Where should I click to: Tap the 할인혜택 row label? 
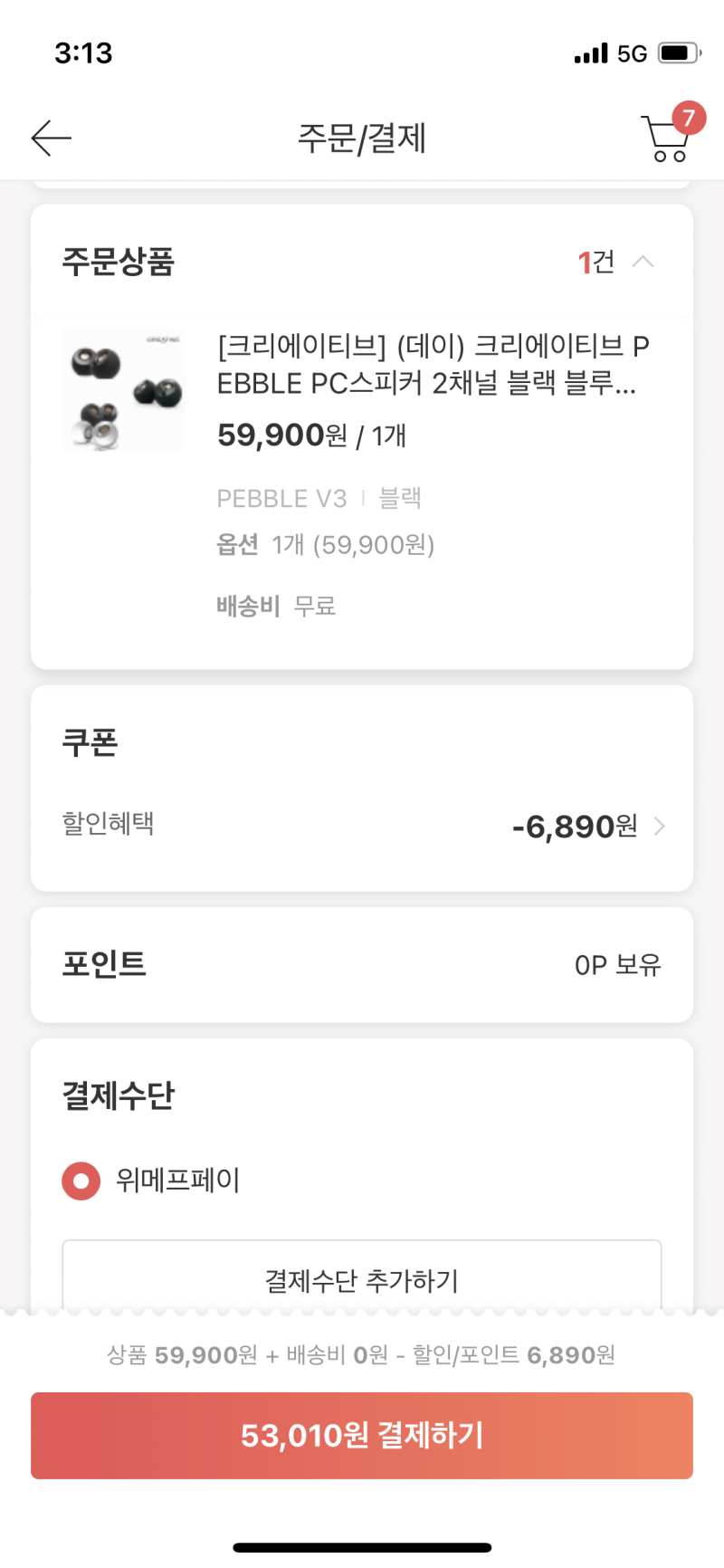click(x=108, y=823)
